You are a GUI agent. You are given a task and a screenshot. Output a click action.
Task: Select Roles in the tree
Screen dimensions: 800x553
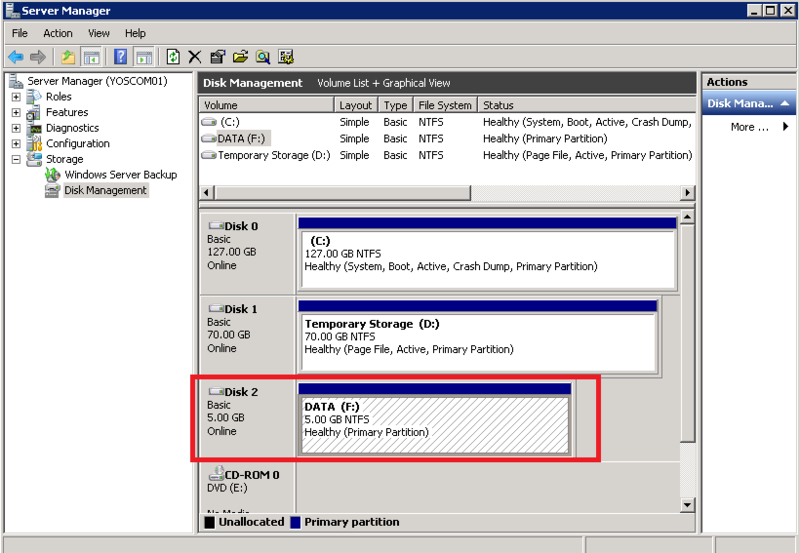pyautogui.click(x=59, y=97)
